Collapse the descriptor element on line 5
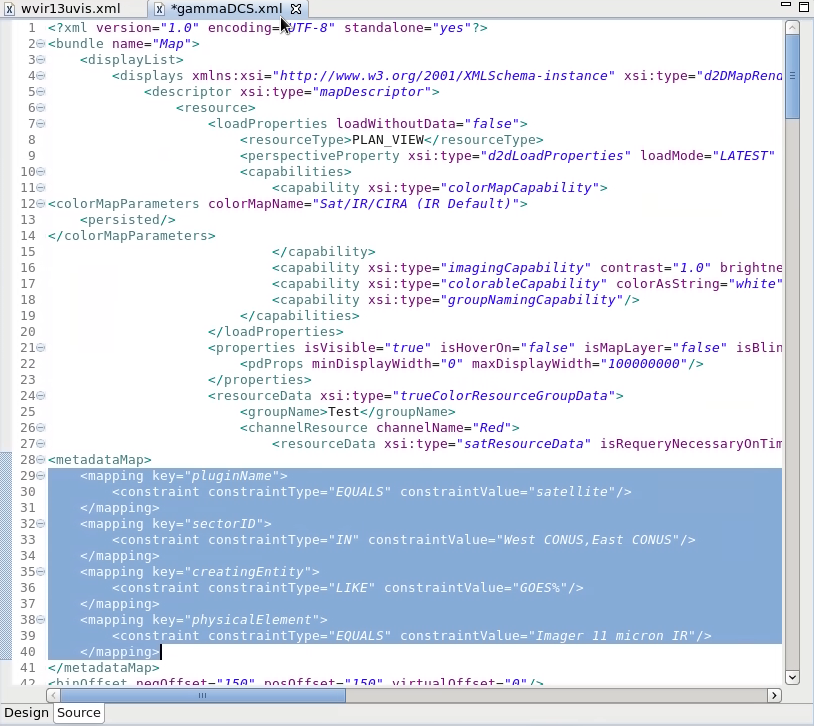This screenshot has height=726, width=814. click(40, 92)
